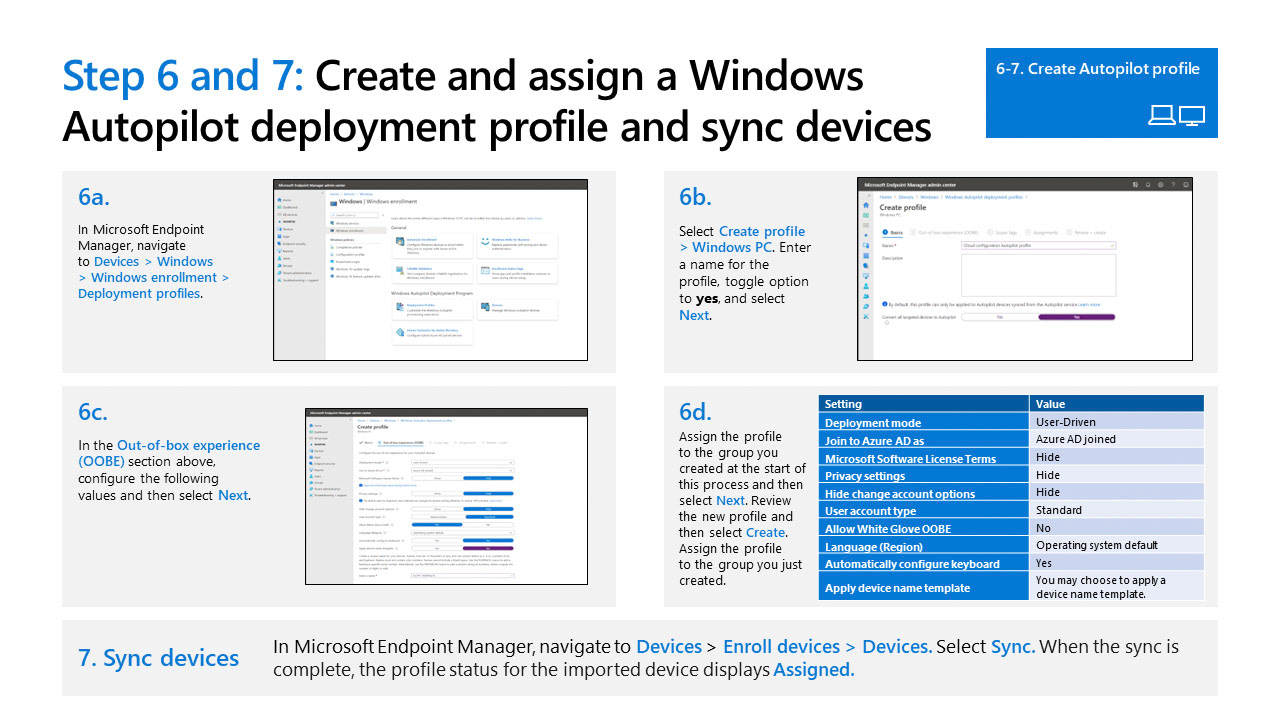Click the Enter a name field in 6c
Viewport: 1280px width, 720px height.
[463, 576]
